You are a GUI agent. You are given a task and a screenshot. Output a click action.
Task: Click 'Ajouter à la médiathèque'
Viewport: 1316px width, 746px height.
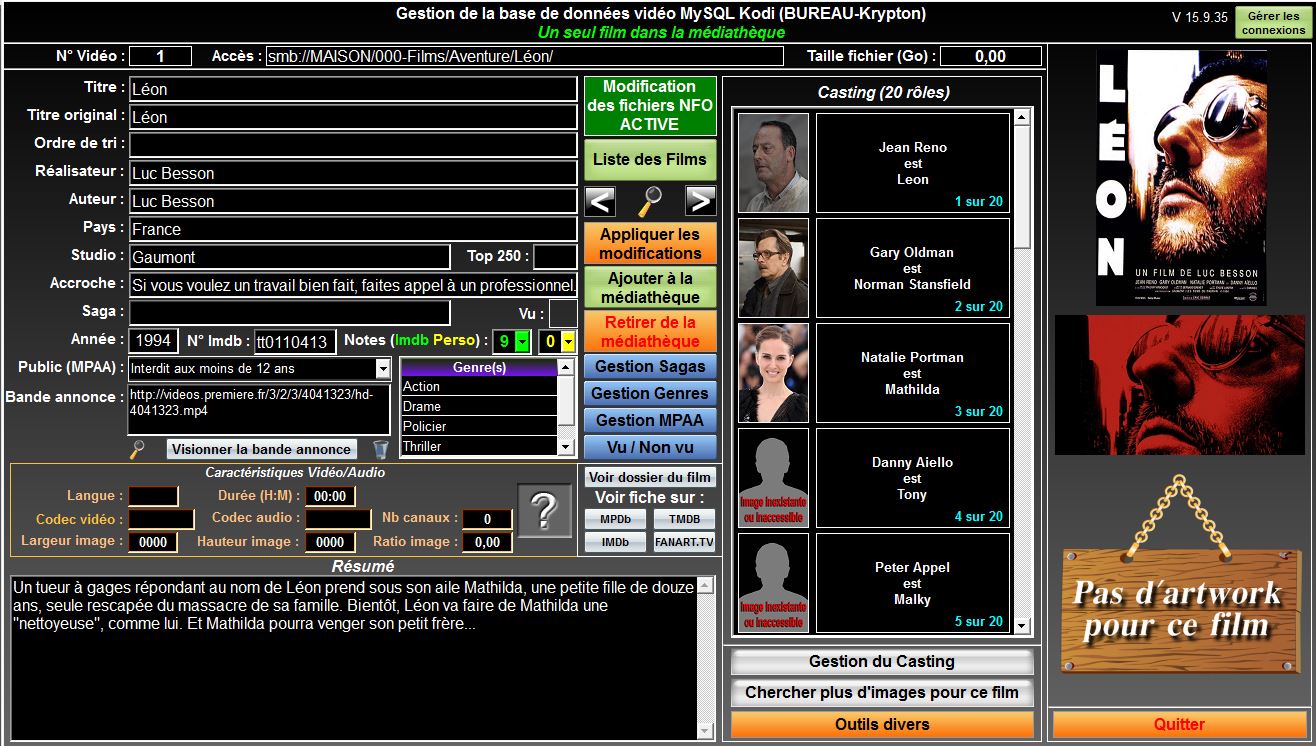click(x=650, y=288)
